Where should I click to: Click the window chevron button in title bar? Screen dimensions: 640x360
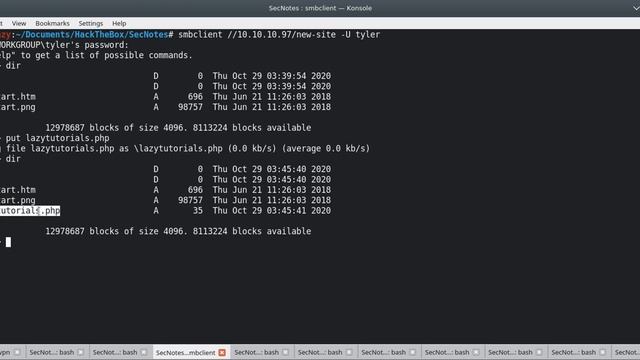pyautogui.click(x=636, y=8)
